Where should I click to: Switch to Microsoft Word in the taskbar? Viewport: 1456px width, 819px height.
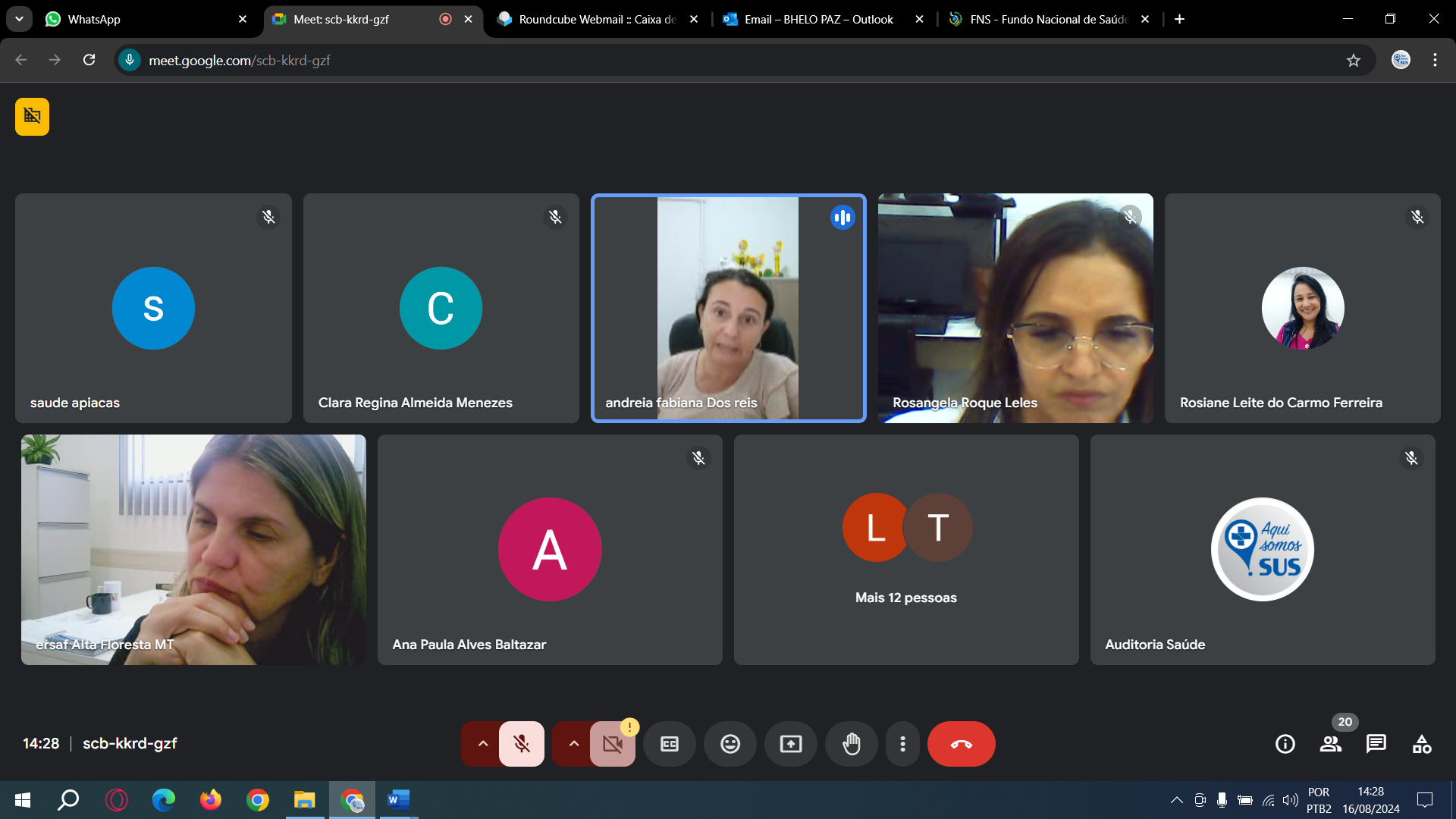tap(399, 800)
